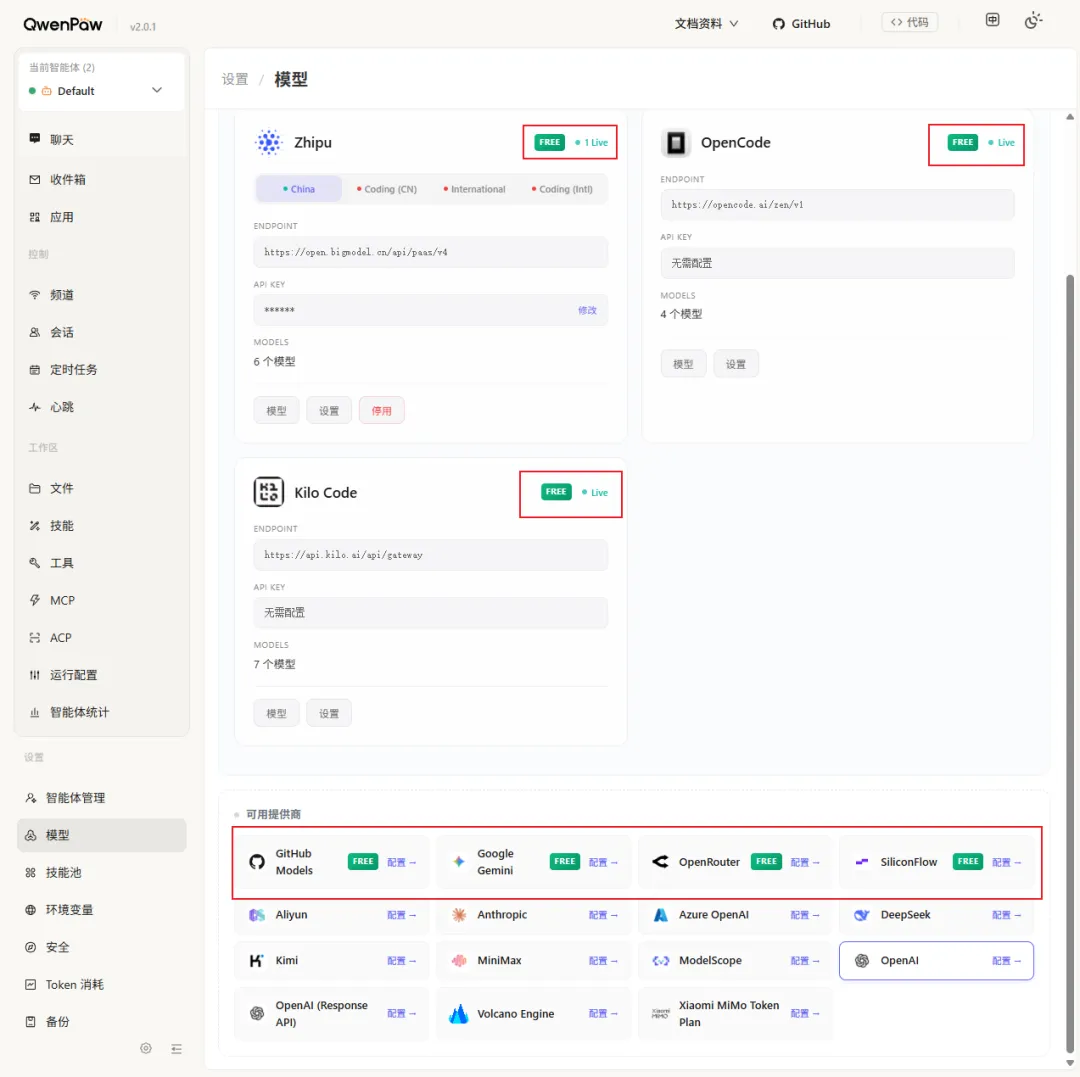Click 修改 to edit Zhipu API key
The image size is (1080, 1077).
(x=587, y=310)
